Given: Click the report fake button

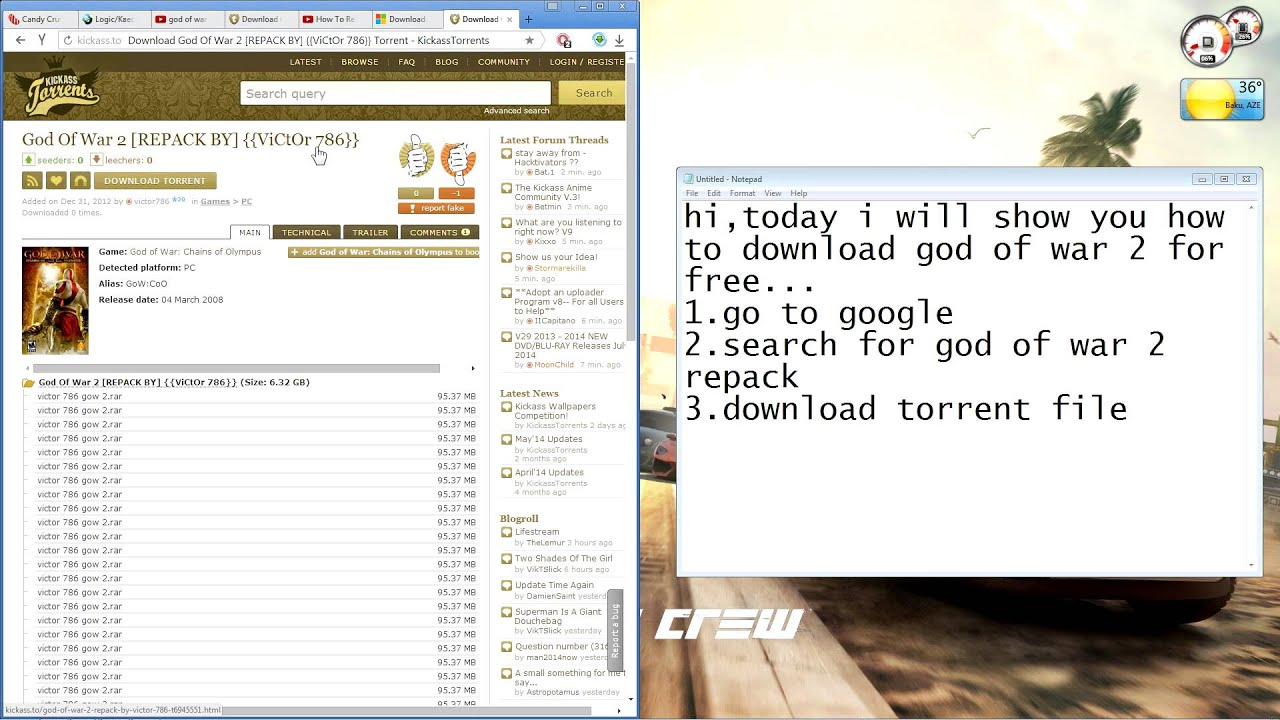Looking at the screenshot, I should 436,208.
